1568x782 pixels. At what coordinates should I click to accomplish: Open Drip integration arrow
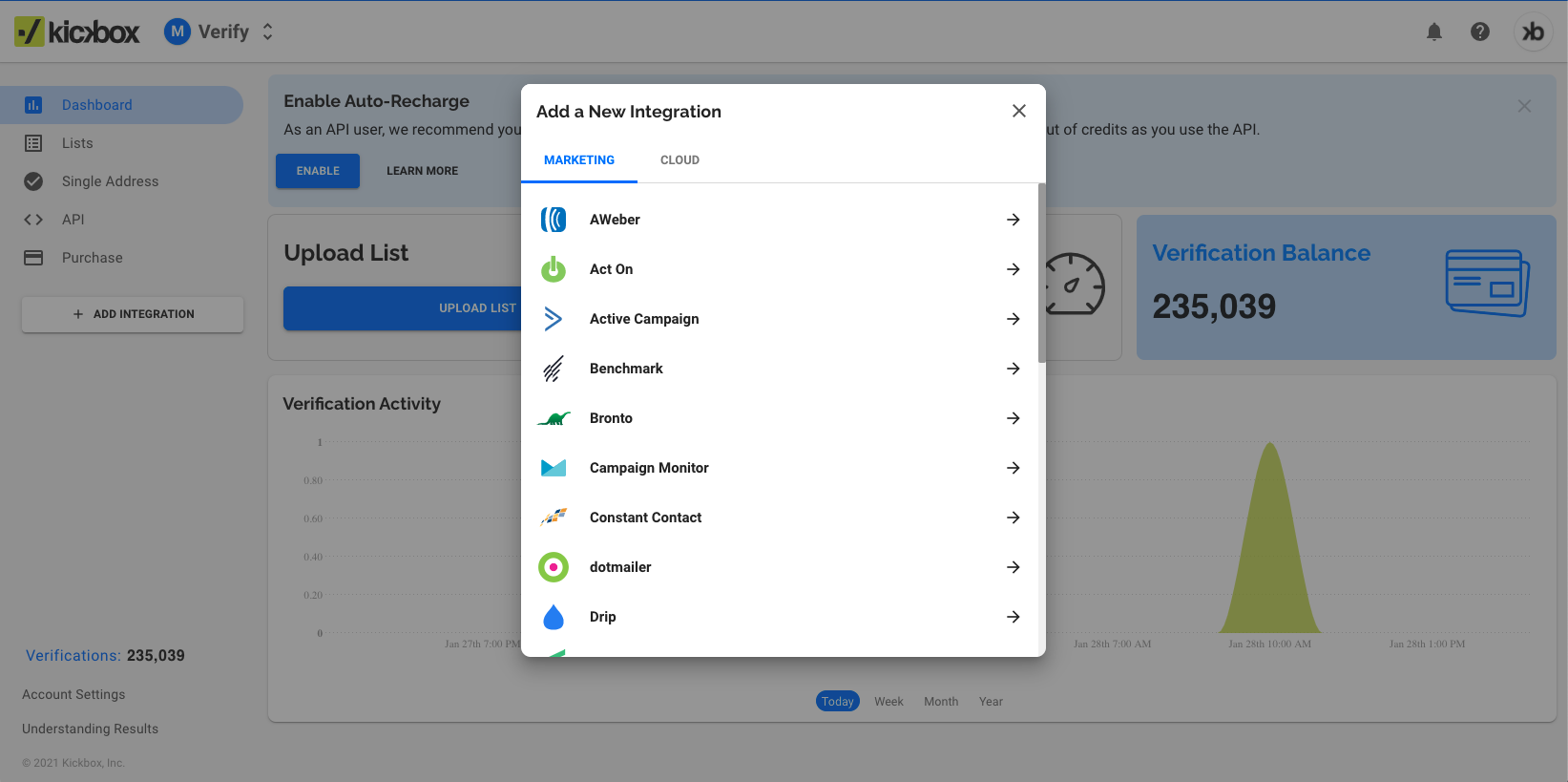coord(1014,617)
